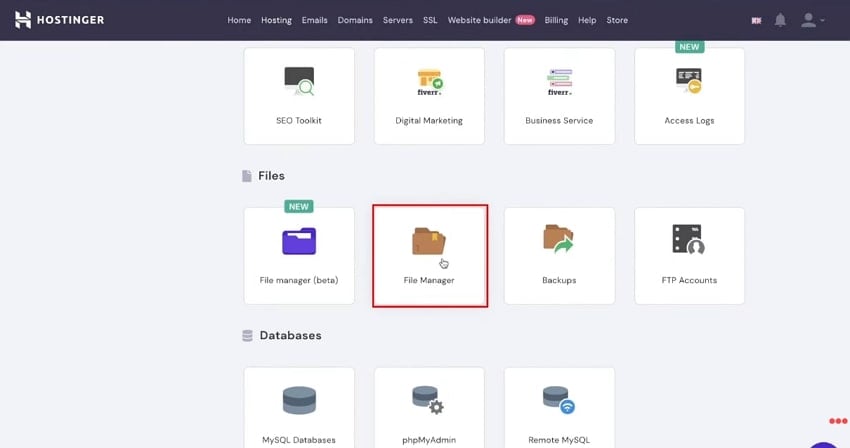Viewport: 850px width, 448px height.
Task: Click the Databases section heading
Action: tap(290, 336)
